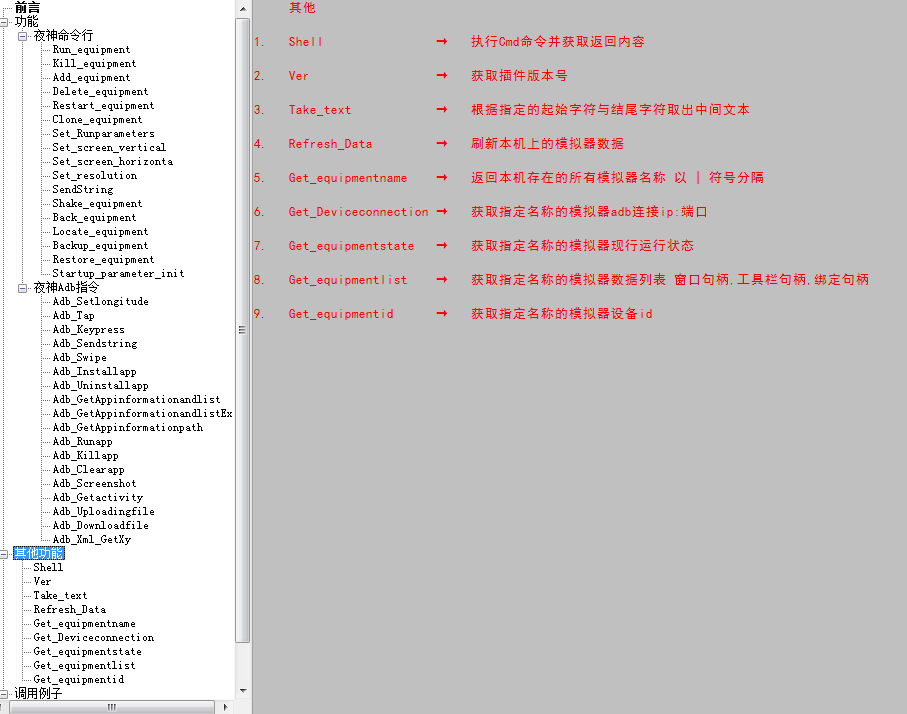Open Adb_Swipe in the tree
This screenshot has height=714, width=907.
(x=80, y=358)
